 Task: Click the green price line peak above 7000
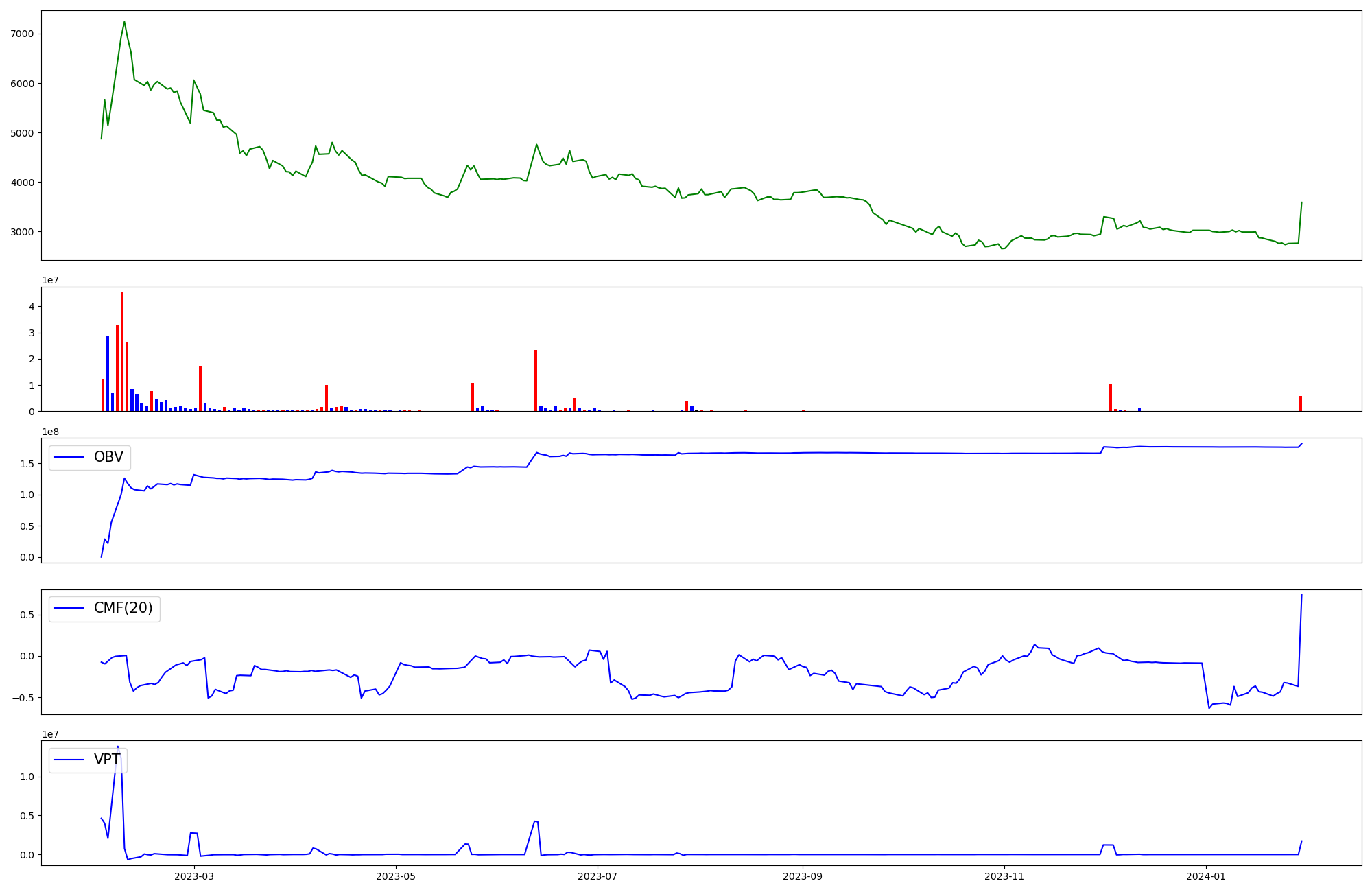pyautogui.click(x=124, y=22)
